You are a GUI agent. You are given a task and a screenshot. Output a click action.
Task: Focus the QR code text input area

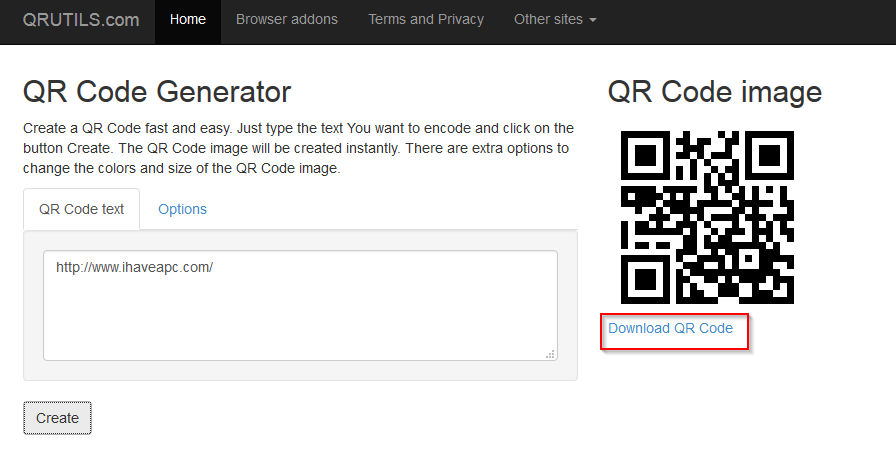click(x=300, y=305)
